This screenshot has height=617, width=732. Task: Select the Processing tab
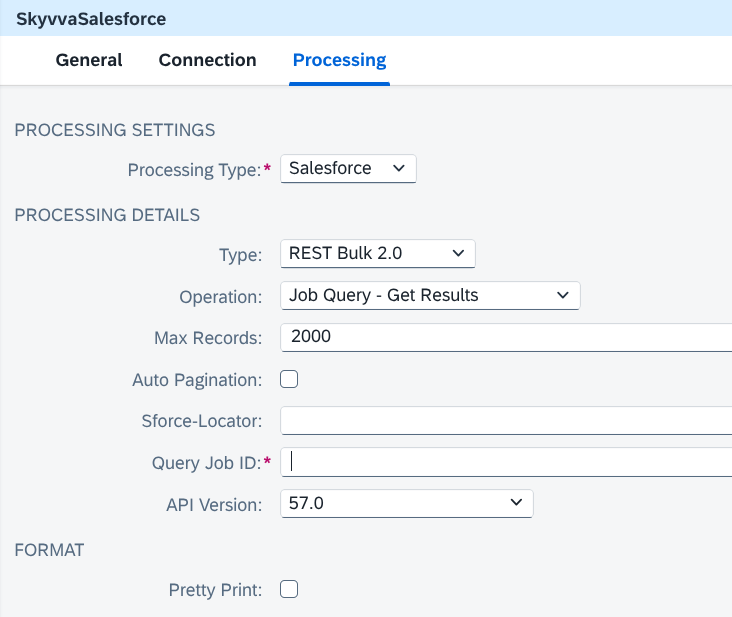point(339,60)
